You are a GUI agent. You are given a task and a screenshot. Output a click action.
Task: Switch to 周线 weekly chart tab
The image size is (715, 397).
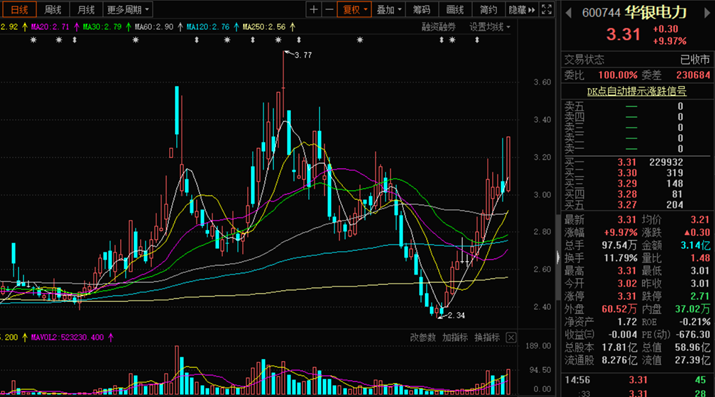[x=53, y=10]
